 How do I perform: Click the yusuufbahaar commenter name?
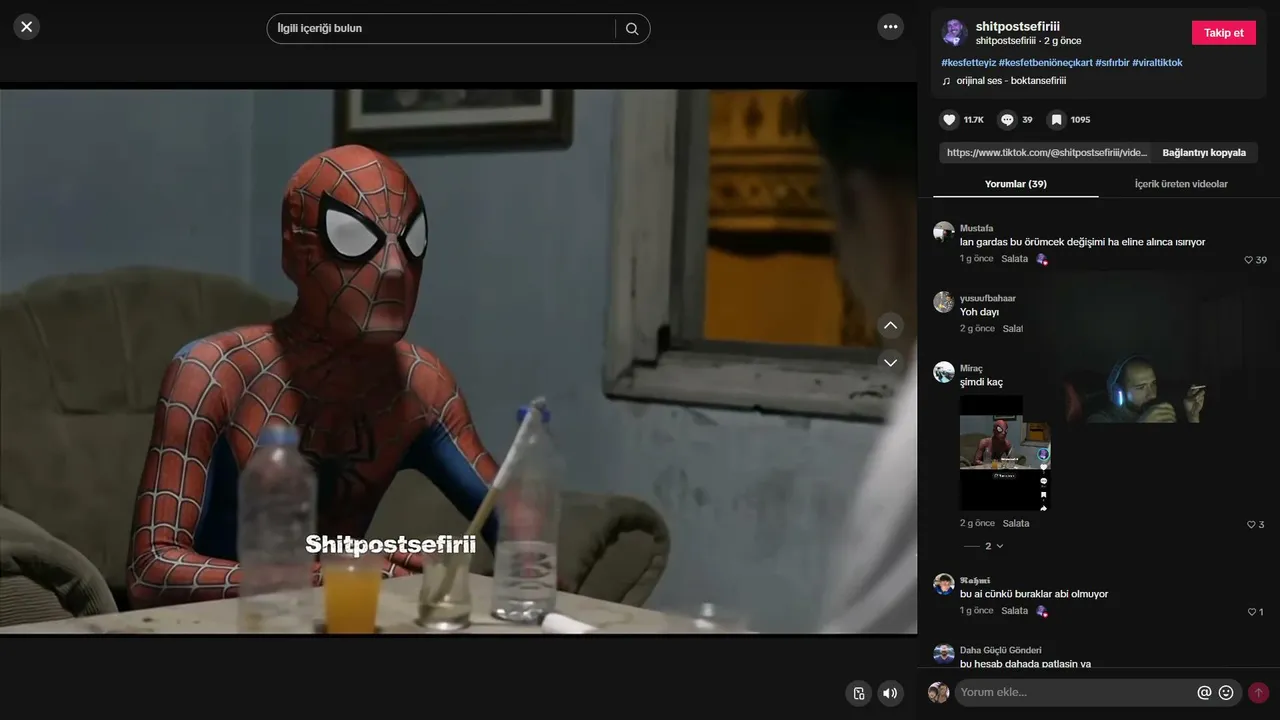[988, 298]
